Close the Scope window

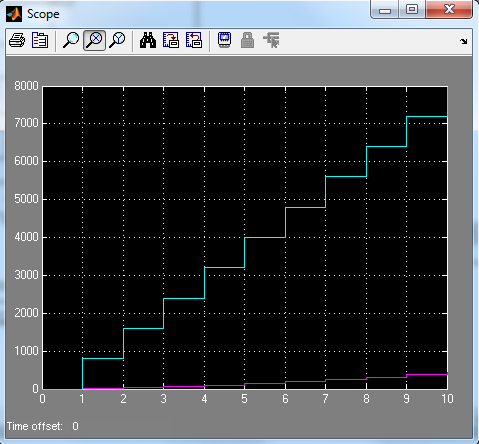[x=449, y=9]
